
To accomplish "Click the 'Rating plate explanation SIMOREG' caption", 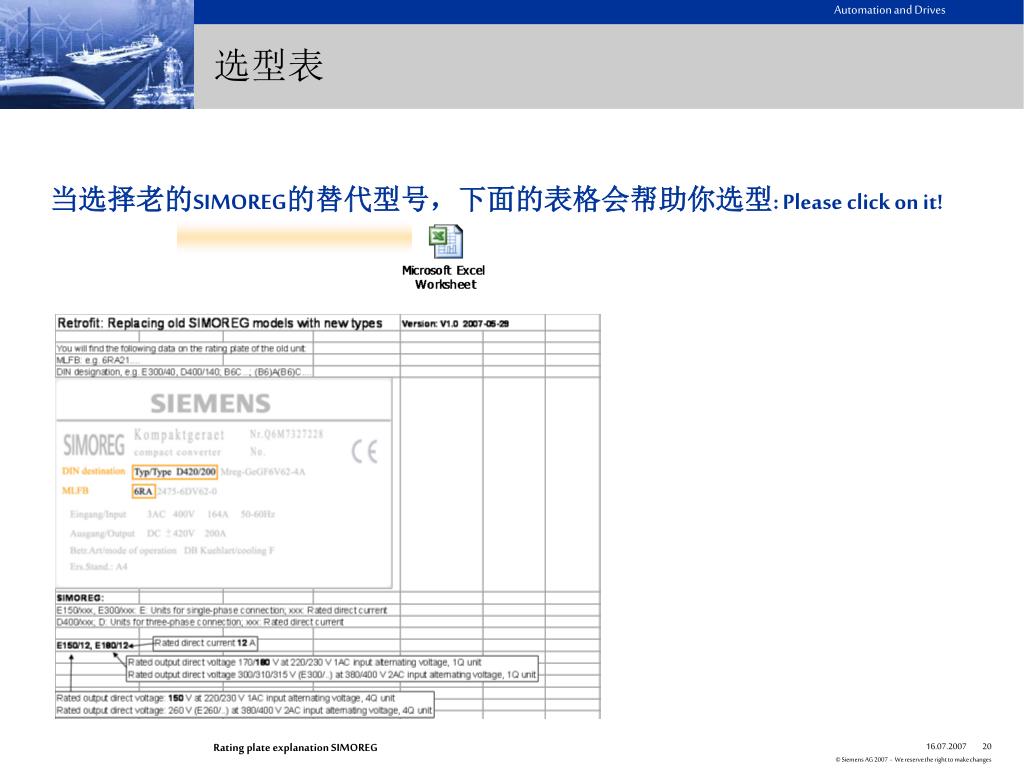I will tap(295, 748).
